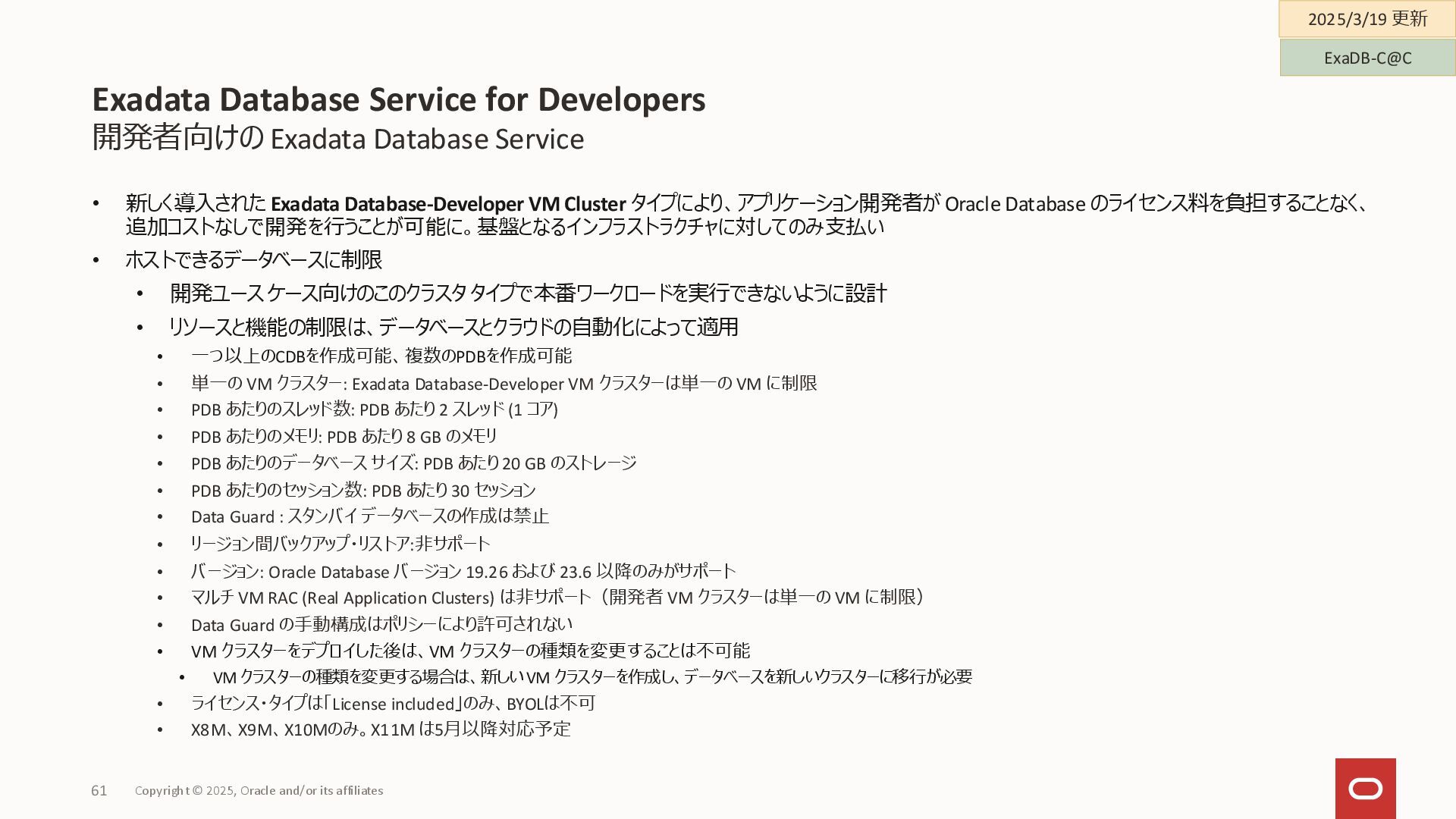This screenshot has width=1456, height=819.
Task: Click the 2025/3/19 更新 date badge
Action: click(1367, 19)
